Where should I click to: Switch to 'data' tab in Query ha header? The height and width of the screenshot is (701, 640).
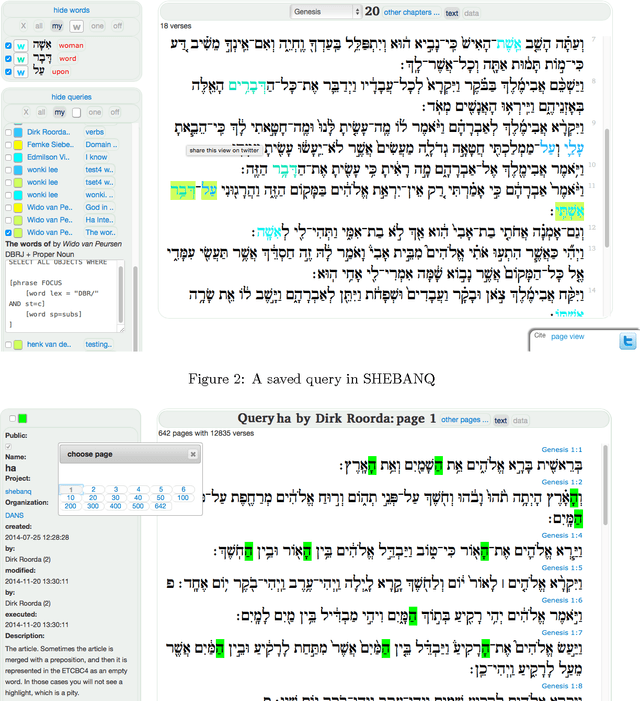coord(520,421)
